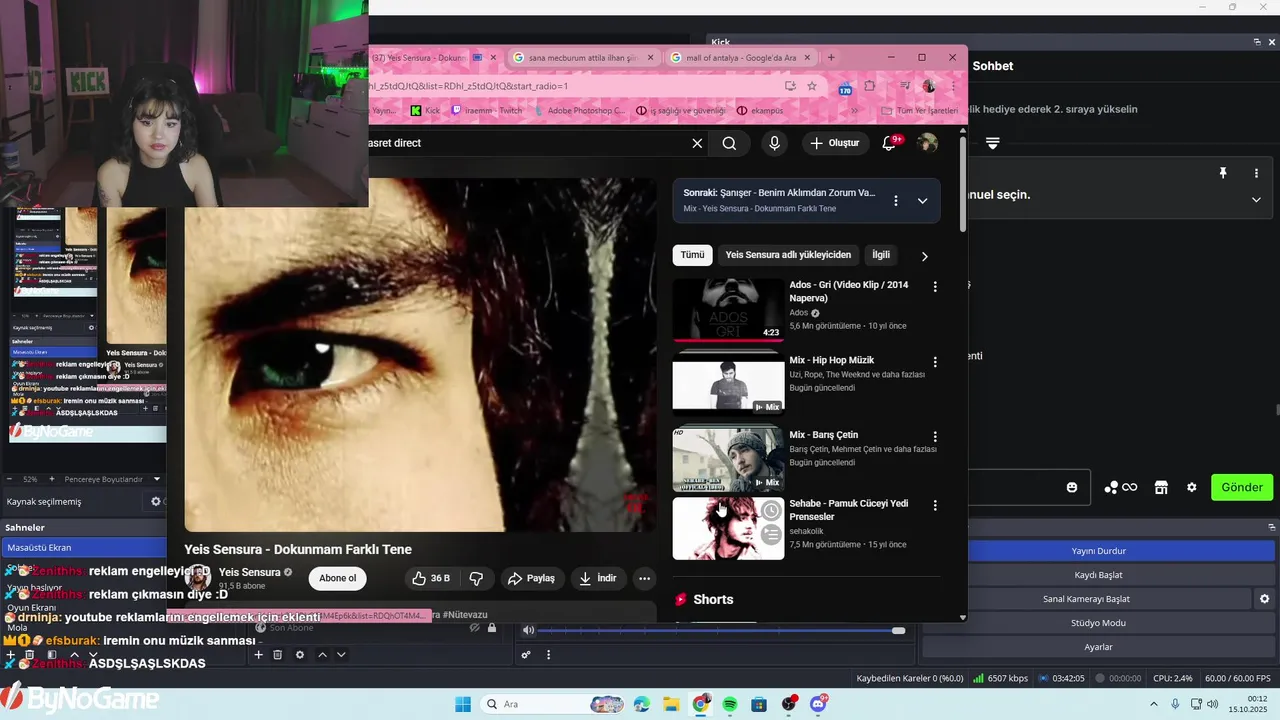
Task: Open the YouTube account avatar menu
Action: pos(928,143)
